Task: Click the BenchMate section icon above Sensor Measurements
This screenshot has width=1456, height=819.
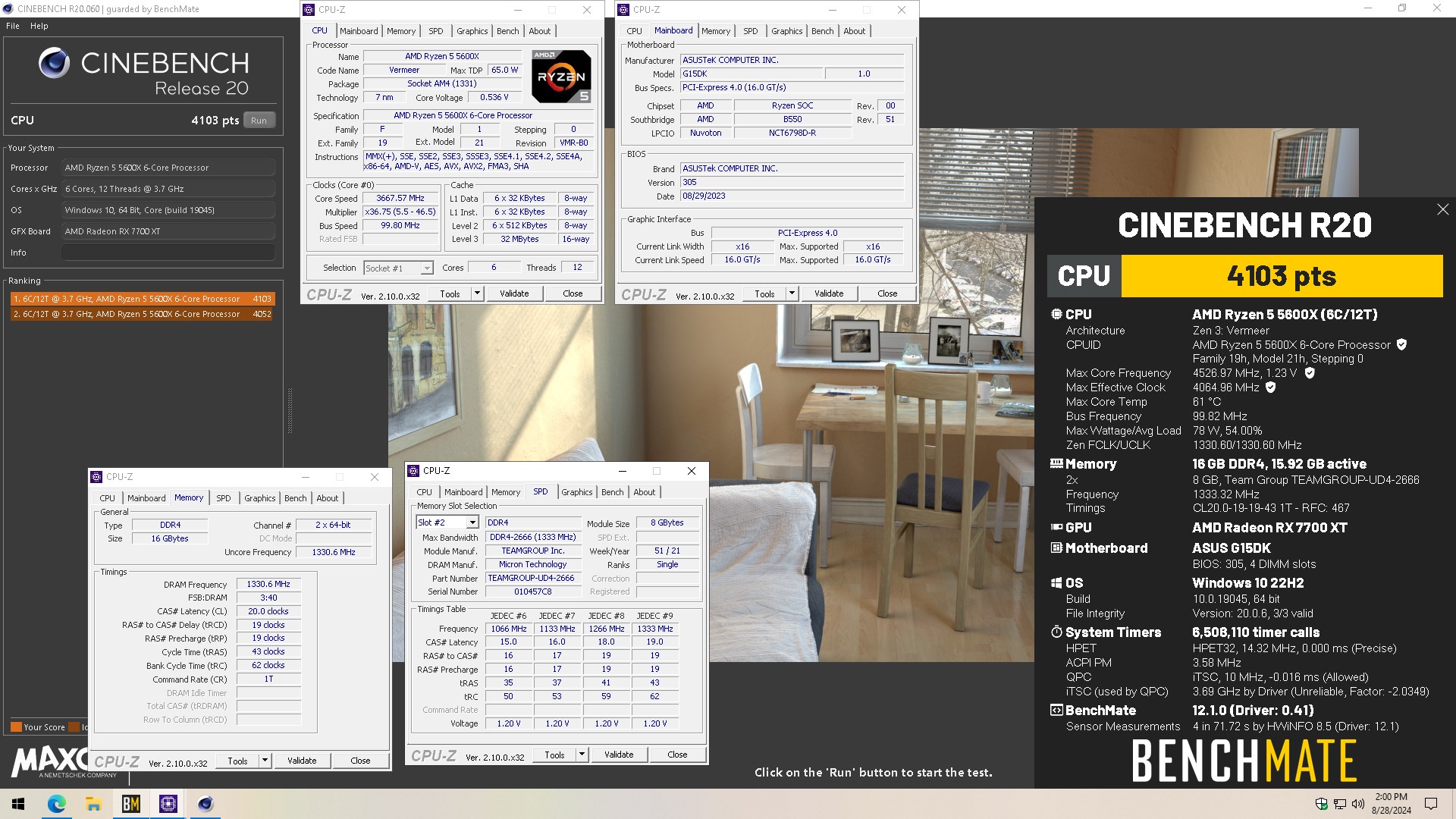Action: pos(1056,710)
